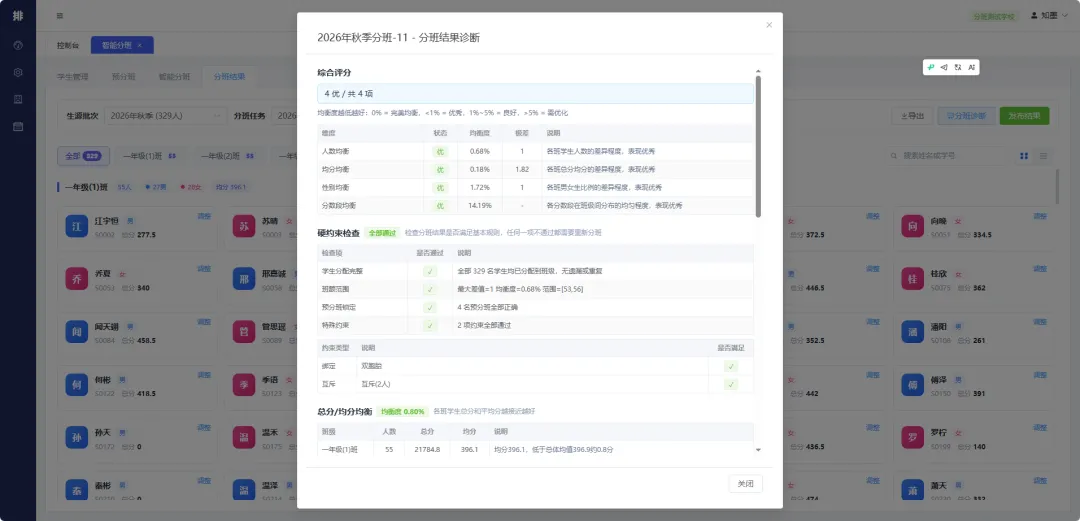Click the 乔 avatar of 乔夏
The image size is (1080, 521).
(x=76, y=278)
